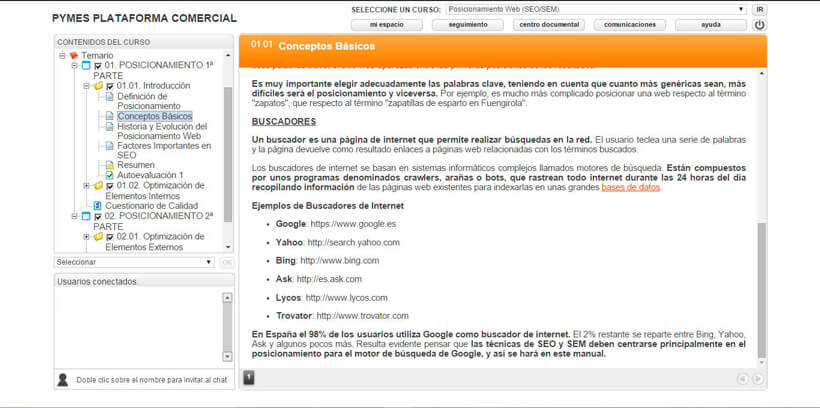820x408 pixels.
Task: Expand the 01.02. Optimización de Elementos Internos folder
Action: (86, 186)
